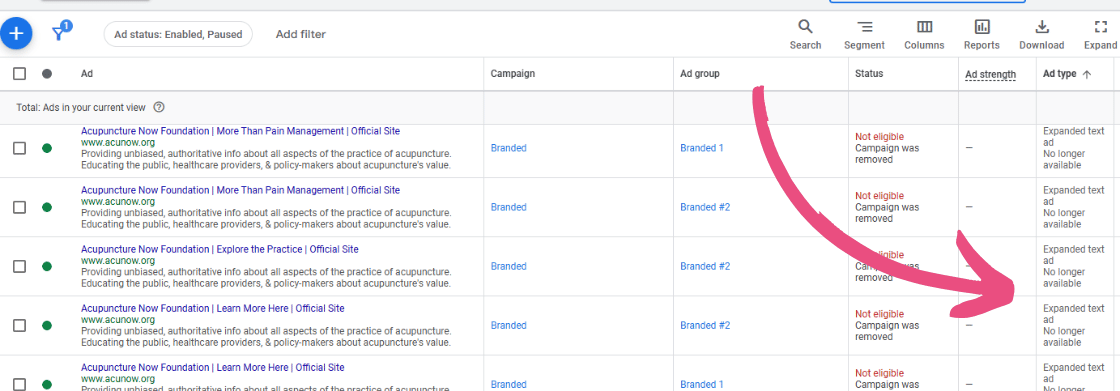The image size is (1120, 391).
Task: Toggle status dot of Branded #2 More Than Pain Management ad
Action: [x=47, y=207]
